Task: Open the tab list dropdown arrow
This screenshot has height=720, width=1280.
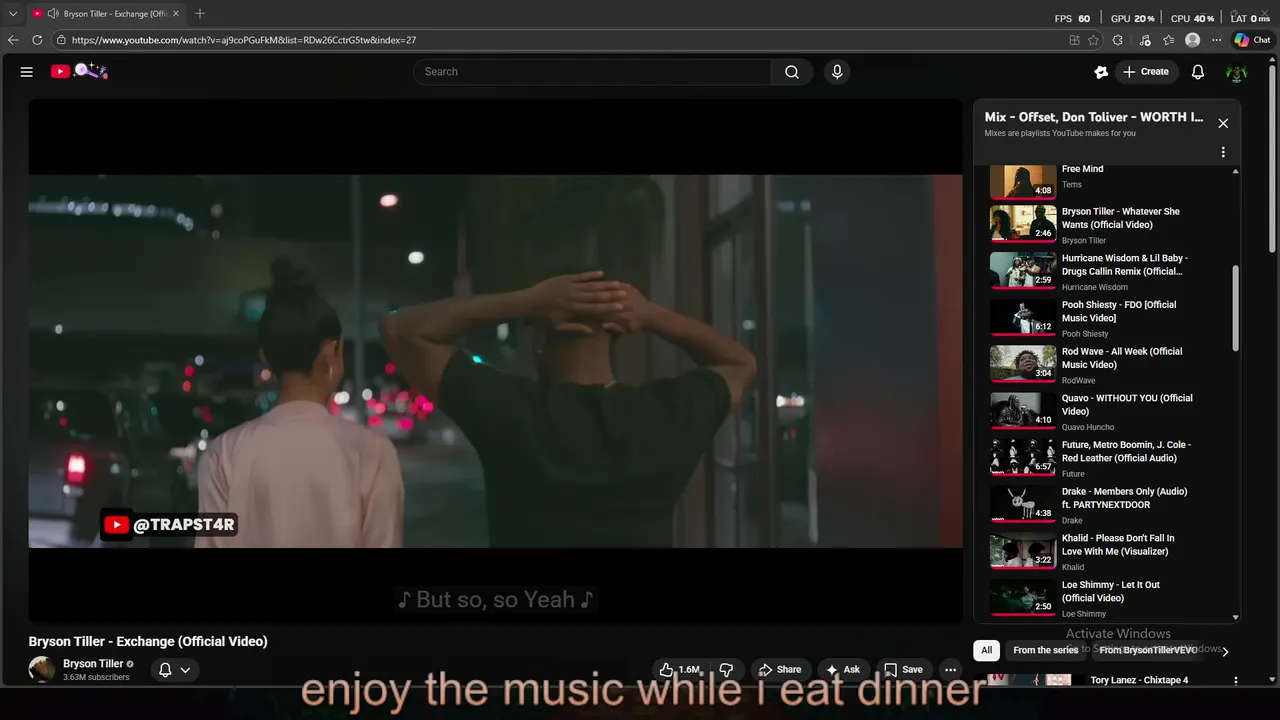Action: (13, 14)
